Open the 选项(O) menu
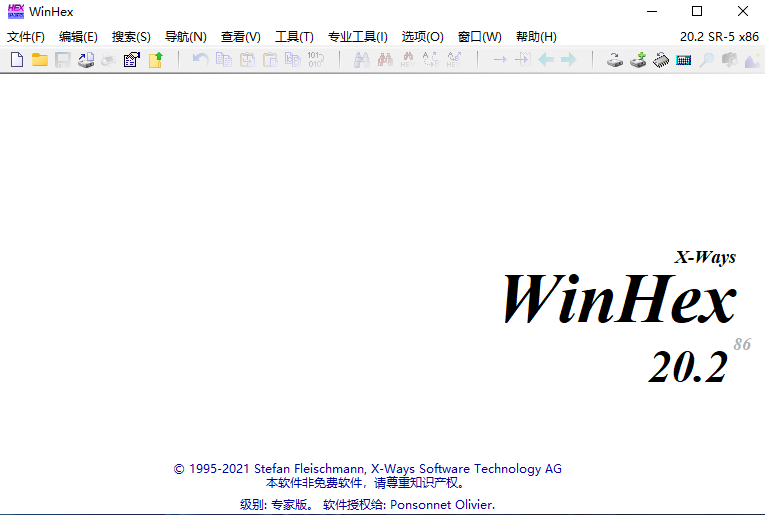The image size is (765, 515). click(x=423, y=37)
